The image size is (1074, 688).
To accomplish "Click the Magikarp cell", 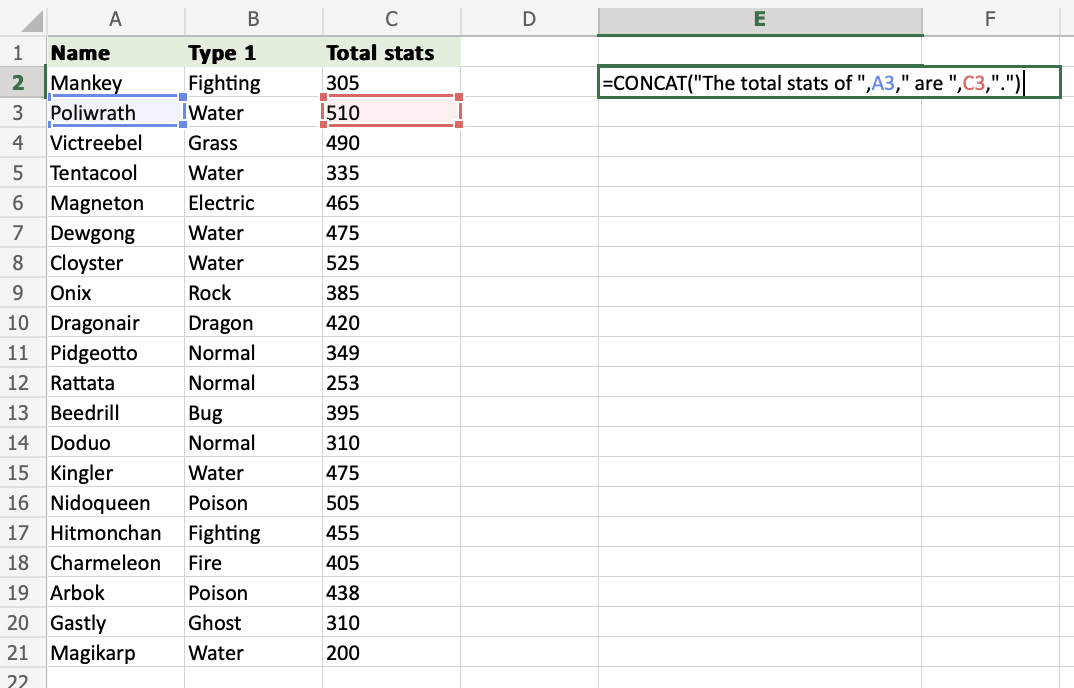I will coord(115,653).
